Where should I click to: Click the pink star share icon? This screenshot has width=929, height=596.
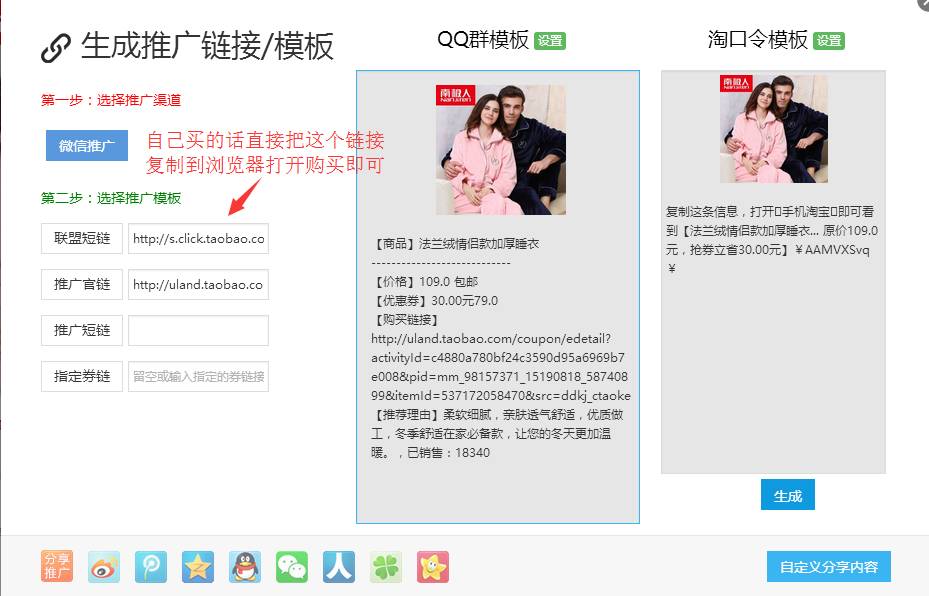pyautogui.click(x=433, y=567)
